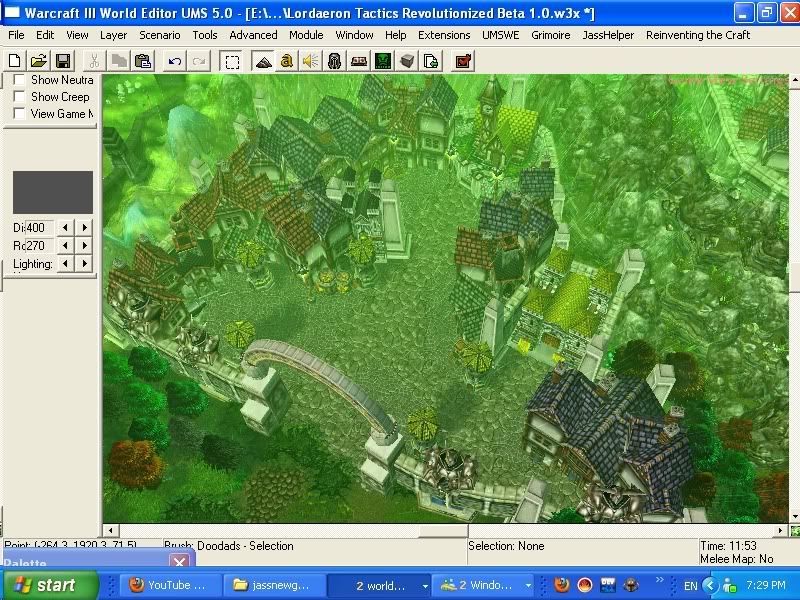Screen dimensions: 800x600
Task: Click the 'Brush: Doodads - Selection' status text
Action: pos(229,546)
